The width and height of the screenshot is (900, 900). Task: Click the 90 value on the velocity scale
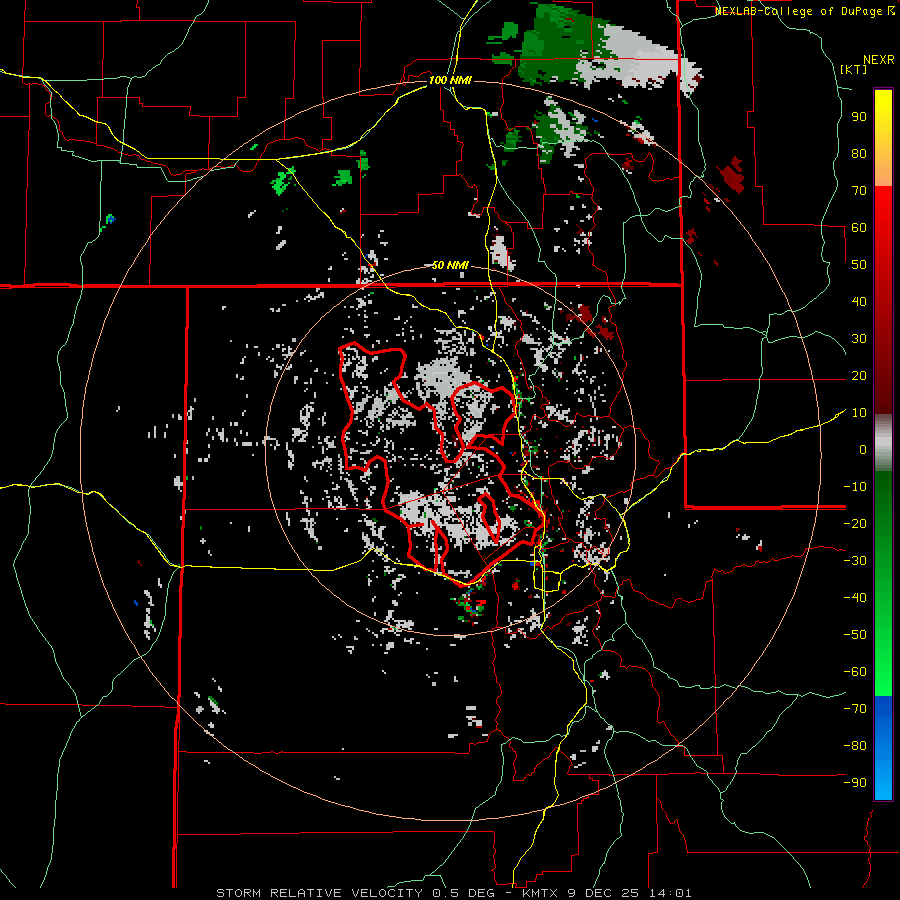[x=859, y=117]
